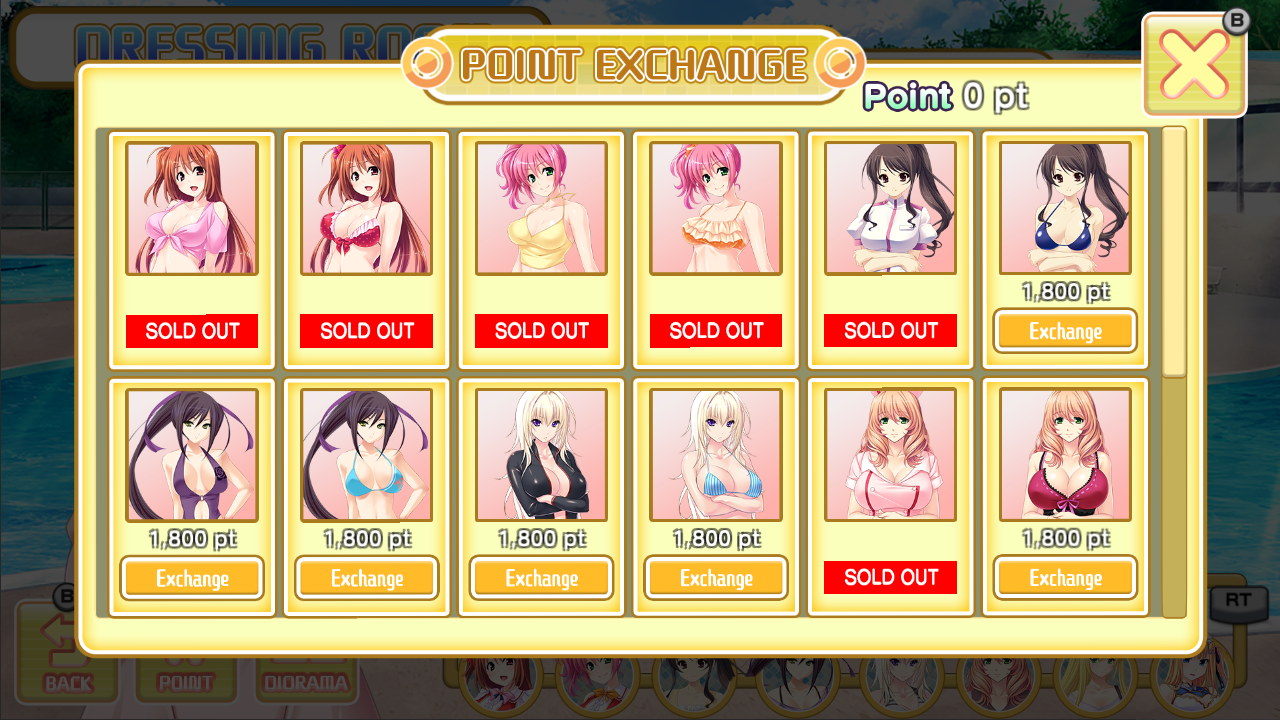The width and height of the screenshot is (1280, 720).
Task: Click the Point 0 pt balance display
Action: click(x=945, y=97)
